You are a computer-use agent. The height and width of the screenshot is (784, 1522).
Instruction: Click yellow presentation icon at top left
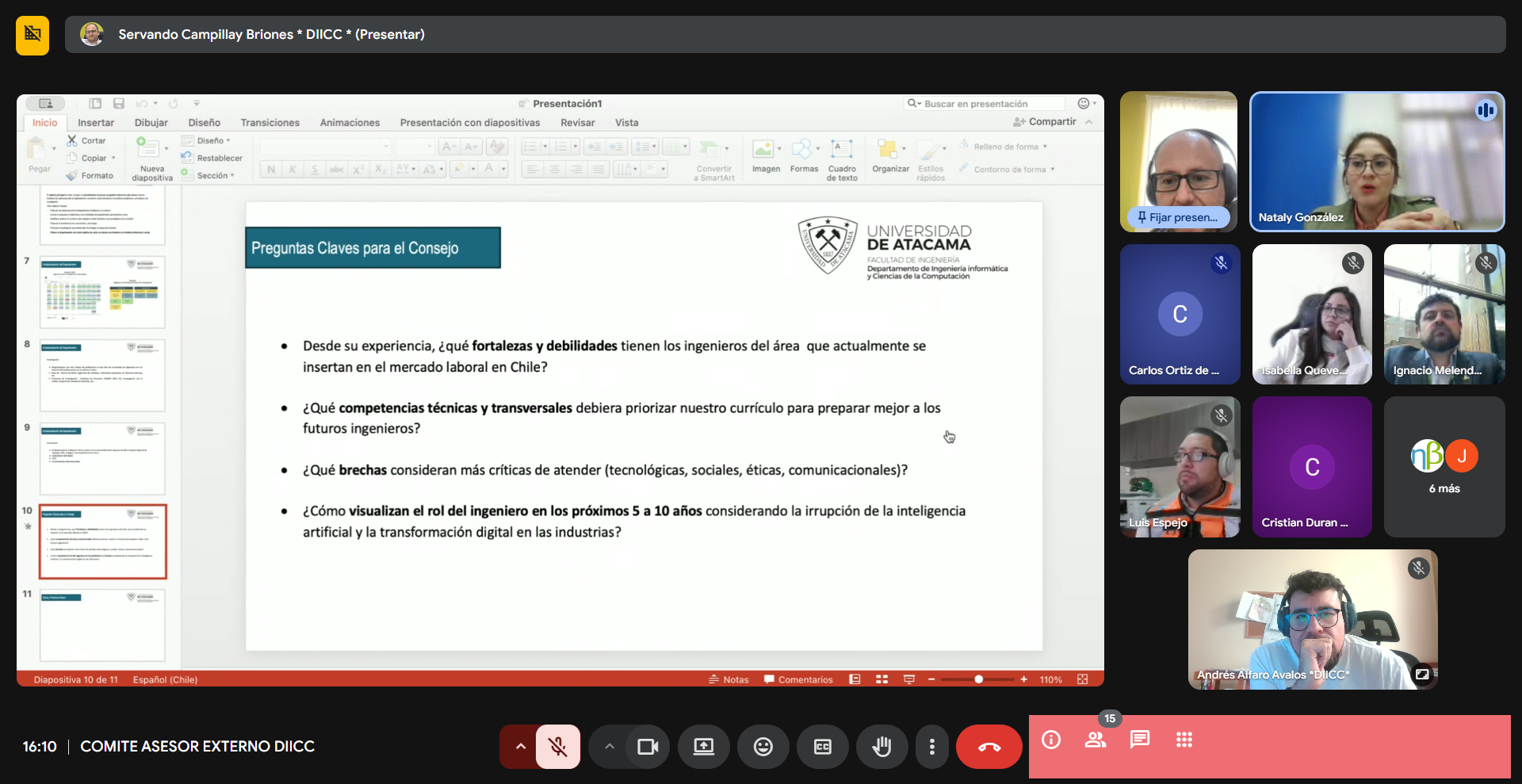[x=33, y=35]
